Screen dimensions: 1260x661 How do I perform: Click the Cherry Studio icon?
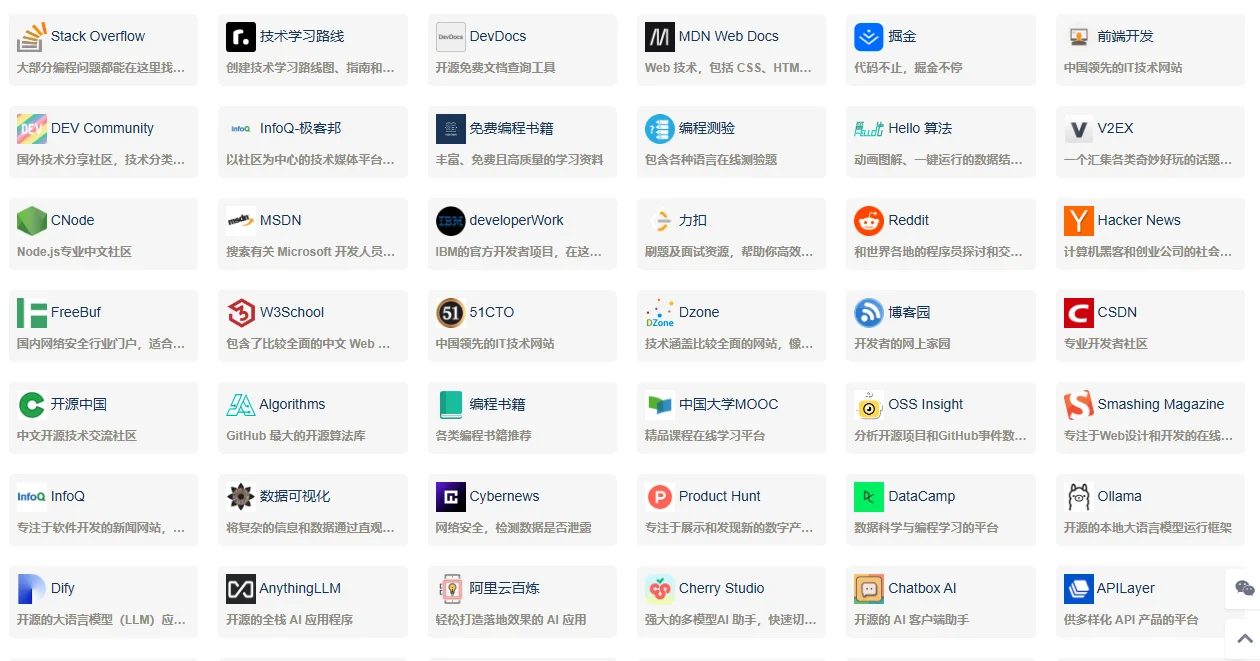(659, 588)
